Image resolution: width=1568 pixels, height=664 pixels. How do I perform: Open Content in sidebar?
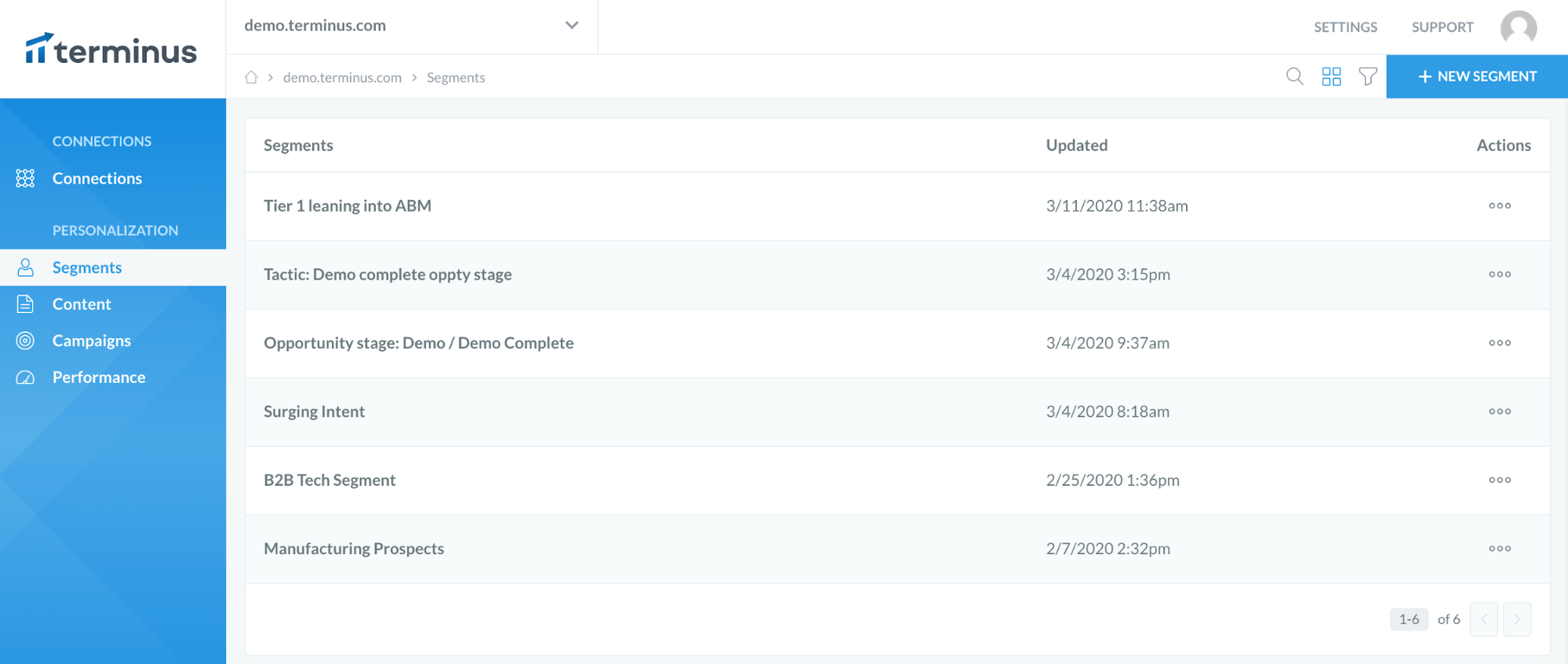[x=82, y=304]
